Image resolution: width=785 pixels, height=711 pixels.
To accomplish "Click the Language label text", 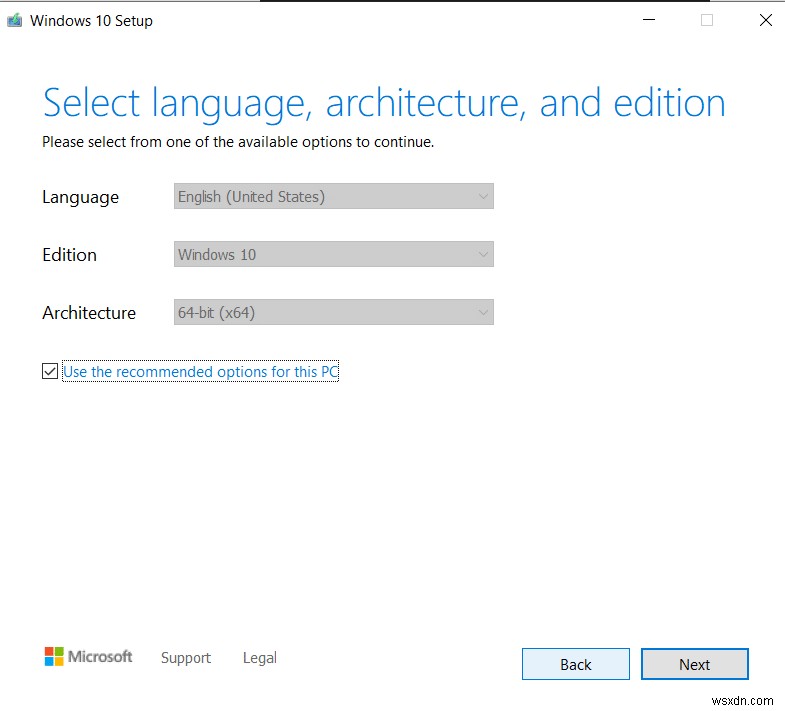I will point(81,197).
